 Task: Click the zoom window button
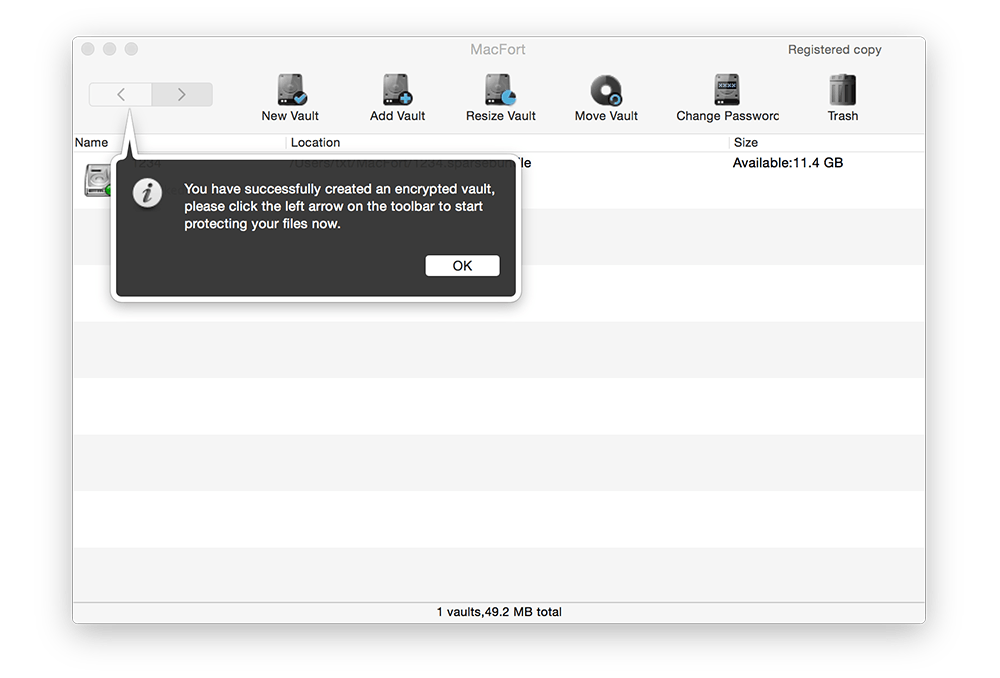[131, 49]
